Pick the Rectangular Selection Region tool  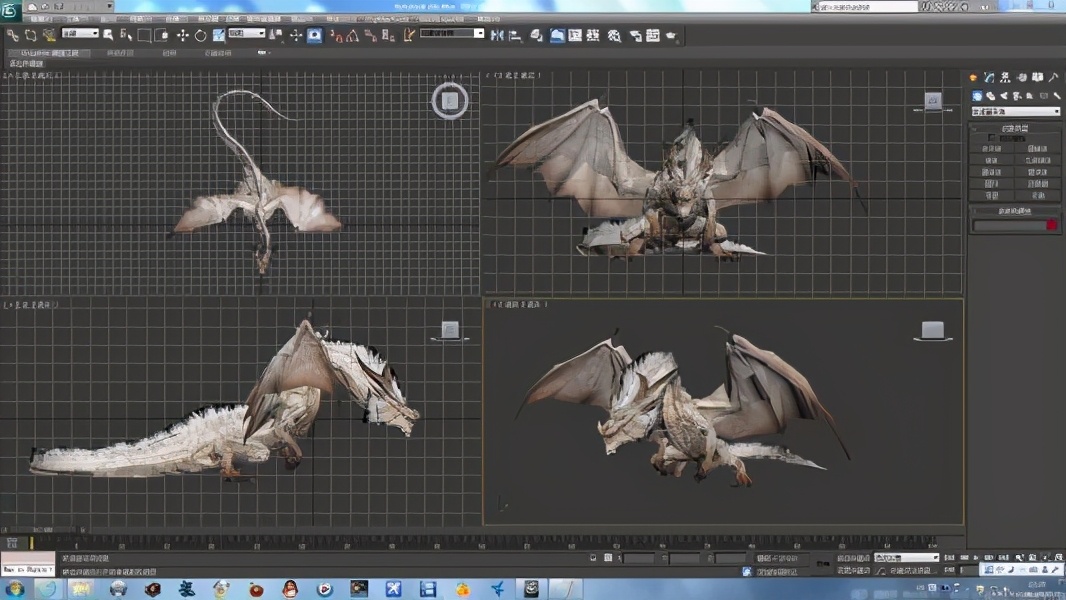(x=143, y=35)
